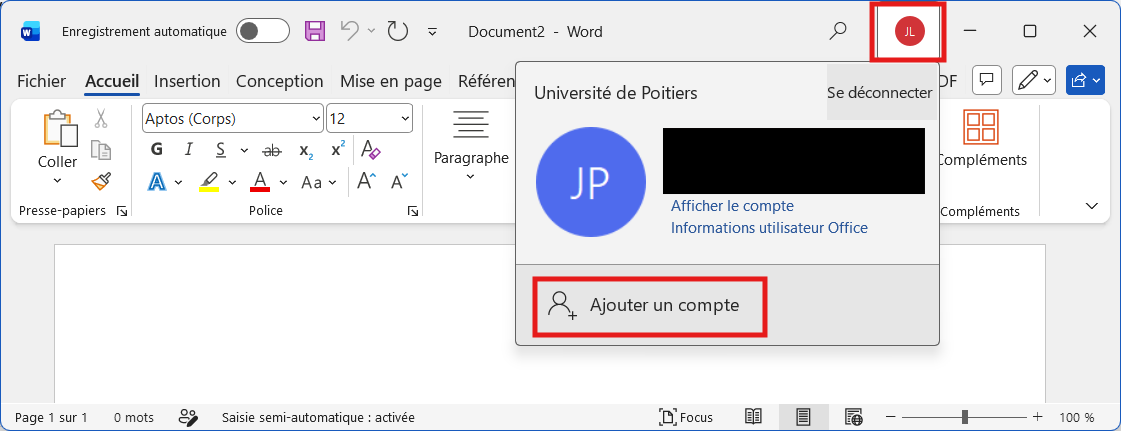The image size is (1121, 431).
Task: Click the blue text effects A icon
Action: click(157, 182)
